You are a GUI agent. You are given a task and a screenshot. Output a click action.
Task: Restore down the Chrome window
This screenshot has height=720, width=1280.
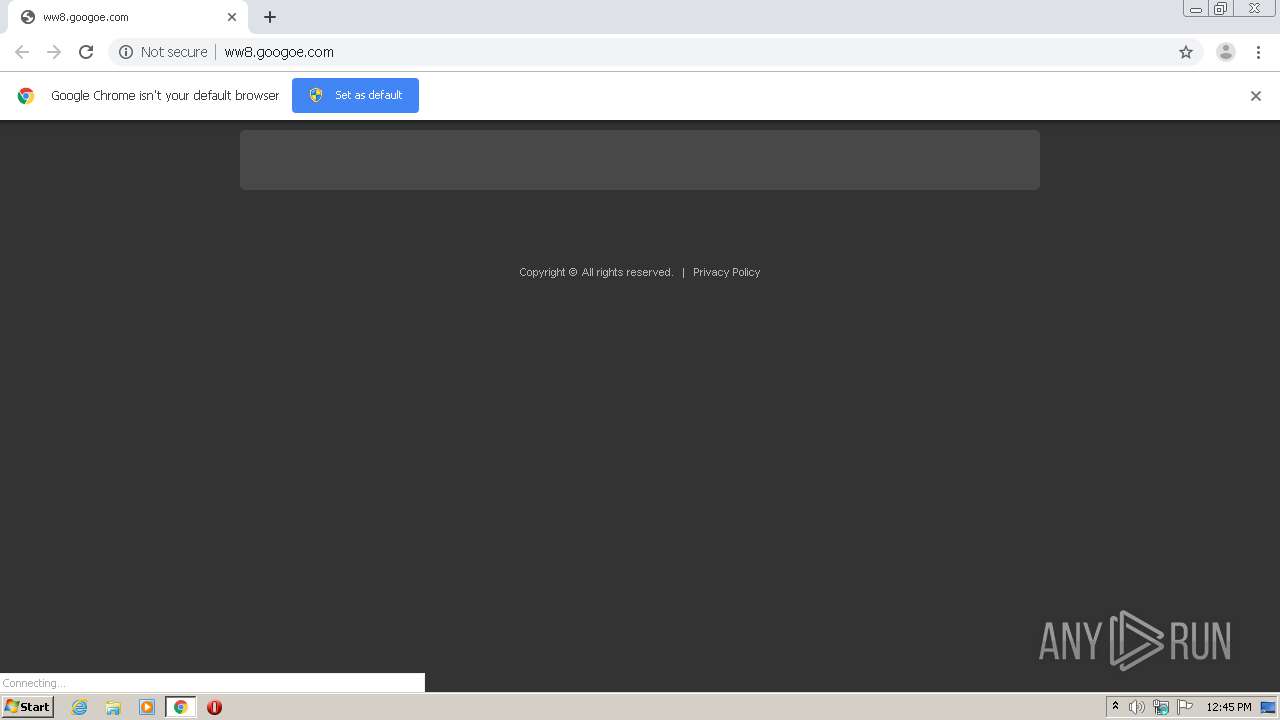(1220, 9)
